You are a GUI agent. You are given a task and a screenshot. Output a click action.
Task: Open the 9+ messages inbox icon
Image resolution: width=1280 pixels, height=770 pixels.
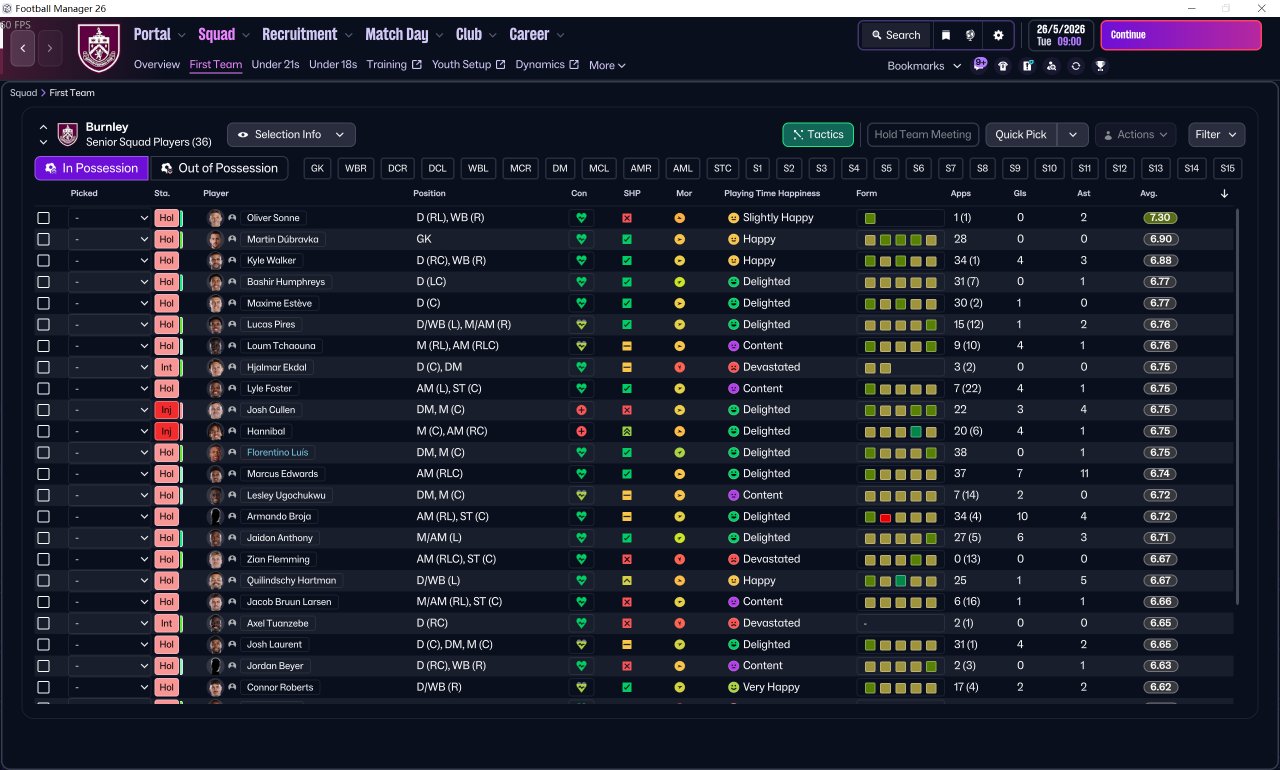click(x=980, y=65)
